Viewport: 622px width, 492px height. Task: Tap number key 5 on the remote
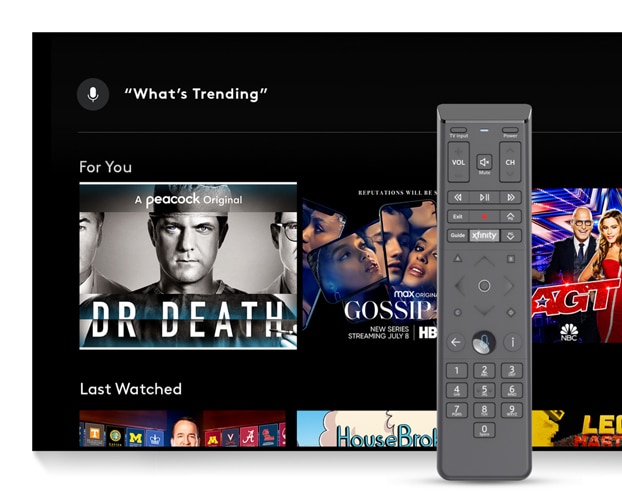pyautogui.click(x=484, y=390)
